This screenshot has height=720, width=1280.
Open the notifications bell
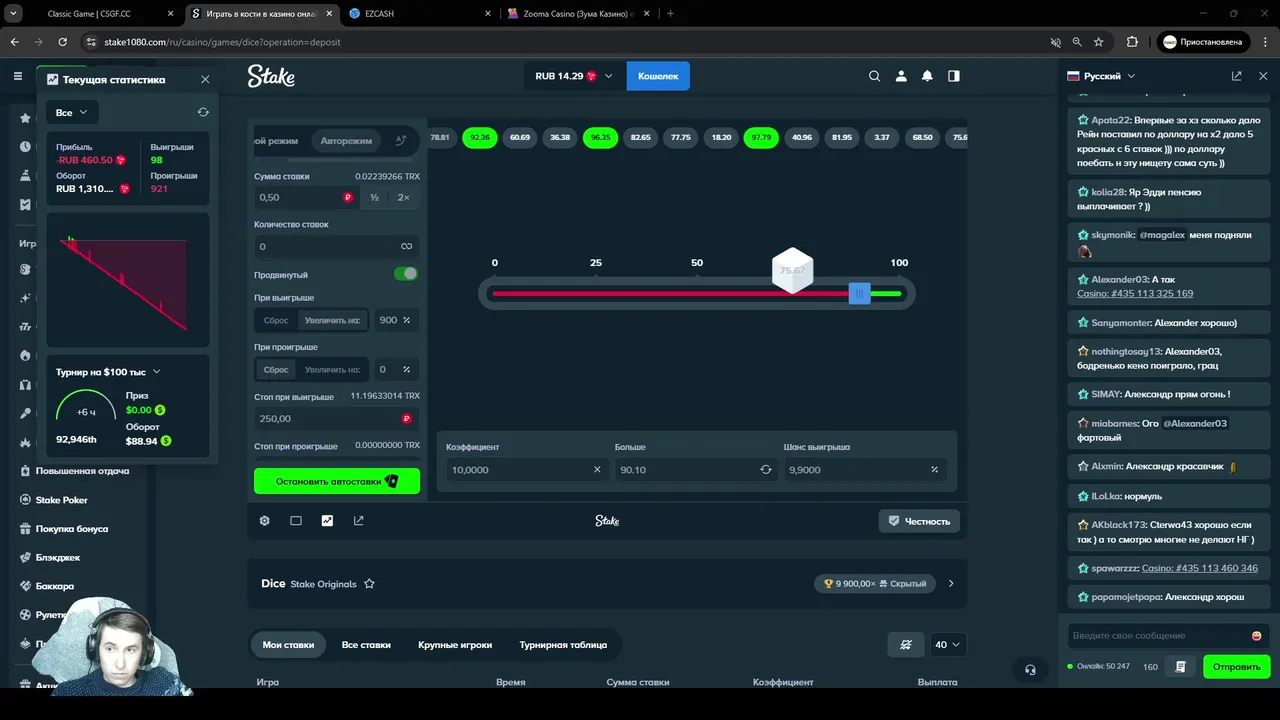tap(927, 76)
